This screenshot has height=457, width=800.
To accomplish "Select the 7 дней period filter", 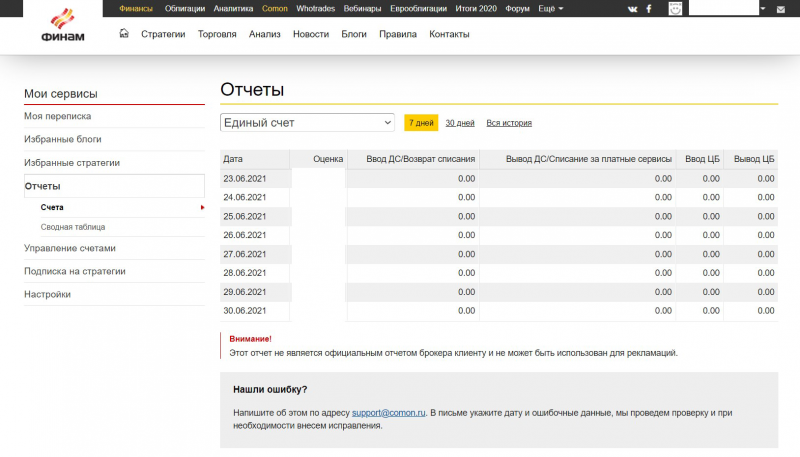I will click(421, 123).
